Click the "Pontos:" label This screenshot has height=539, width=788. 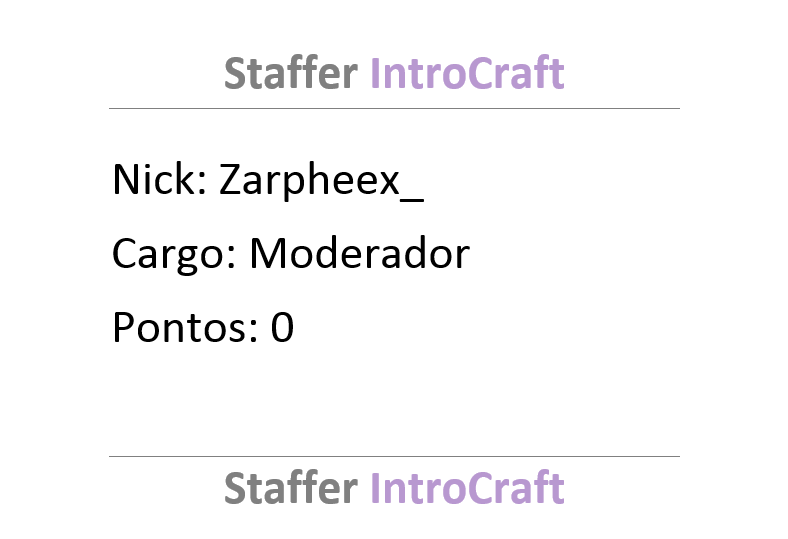[x=185, y=327]
